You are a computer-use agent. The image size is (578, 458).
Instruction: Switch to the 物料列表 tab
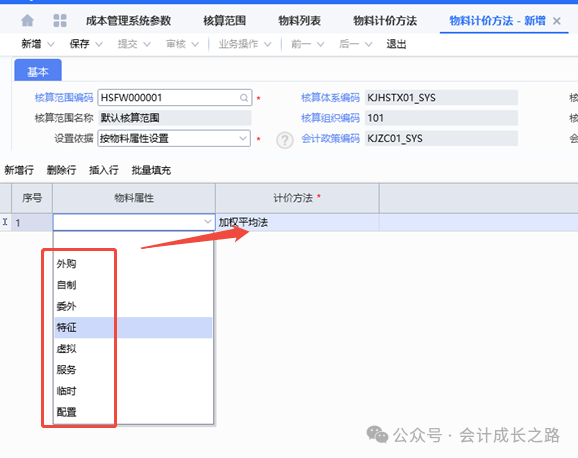click(x=299, y=21)
